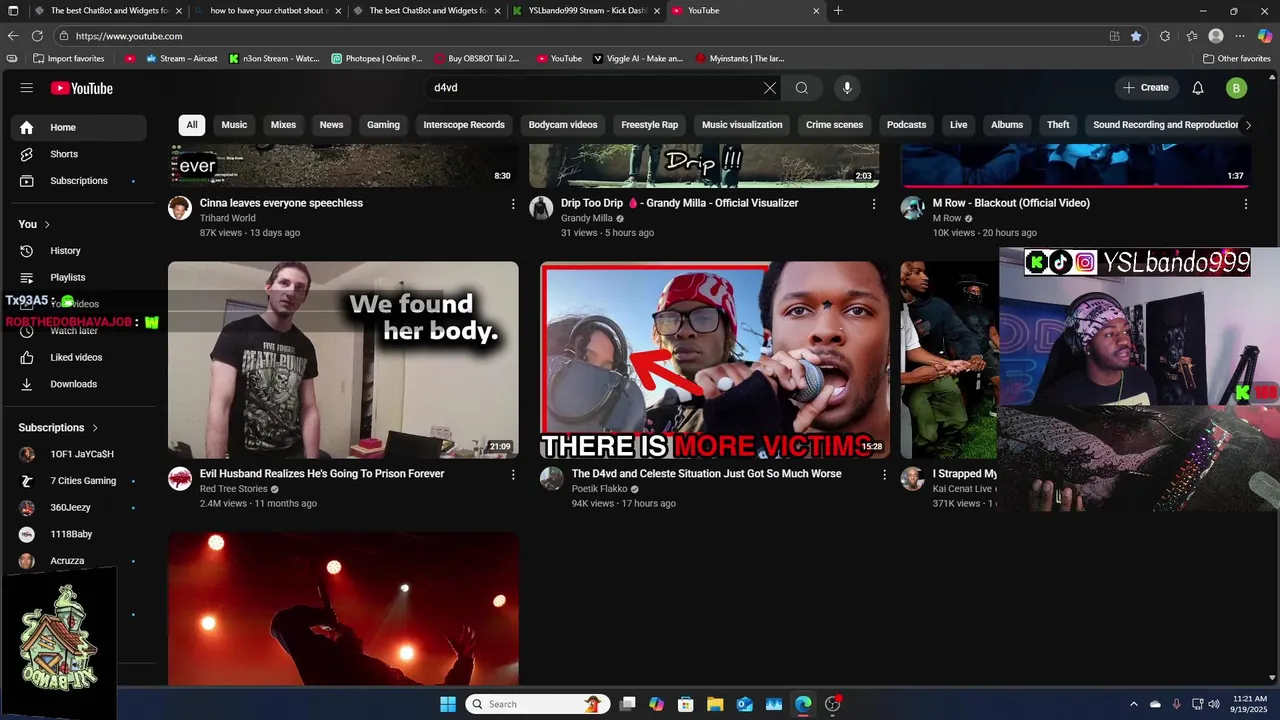Go back with the browser arrow

(x=13, y=36)
